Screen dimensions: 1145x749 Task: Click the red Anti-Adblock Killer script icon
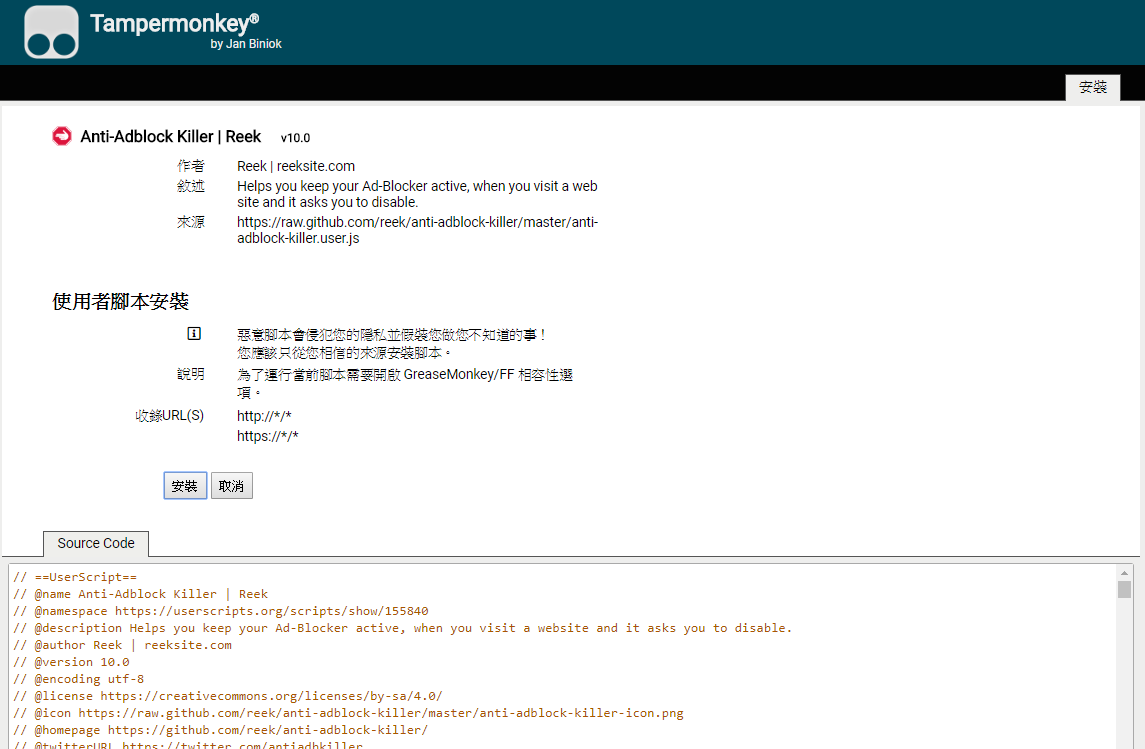pyautogui.click(x=62, y=136)
